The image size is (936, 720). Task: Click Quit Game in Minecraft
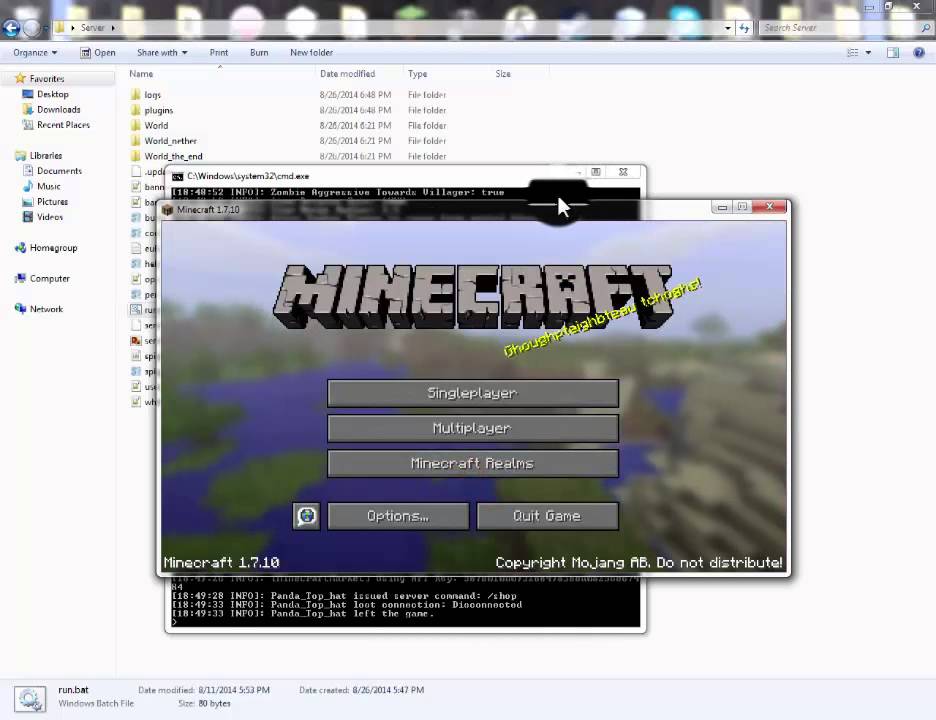(547, 516)
